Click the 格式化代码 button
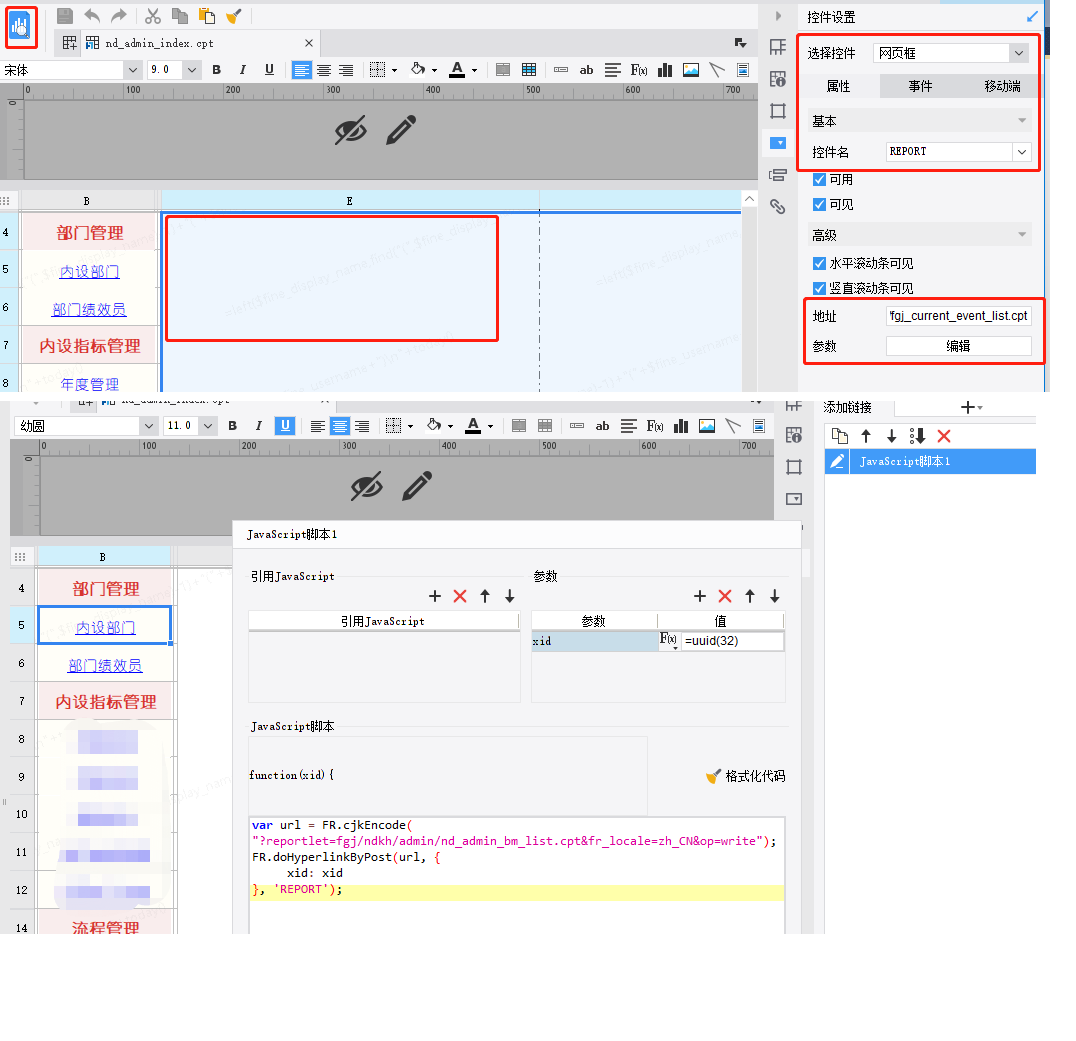This screenshot has width=1076, height=1041. (x=745, y=776)
